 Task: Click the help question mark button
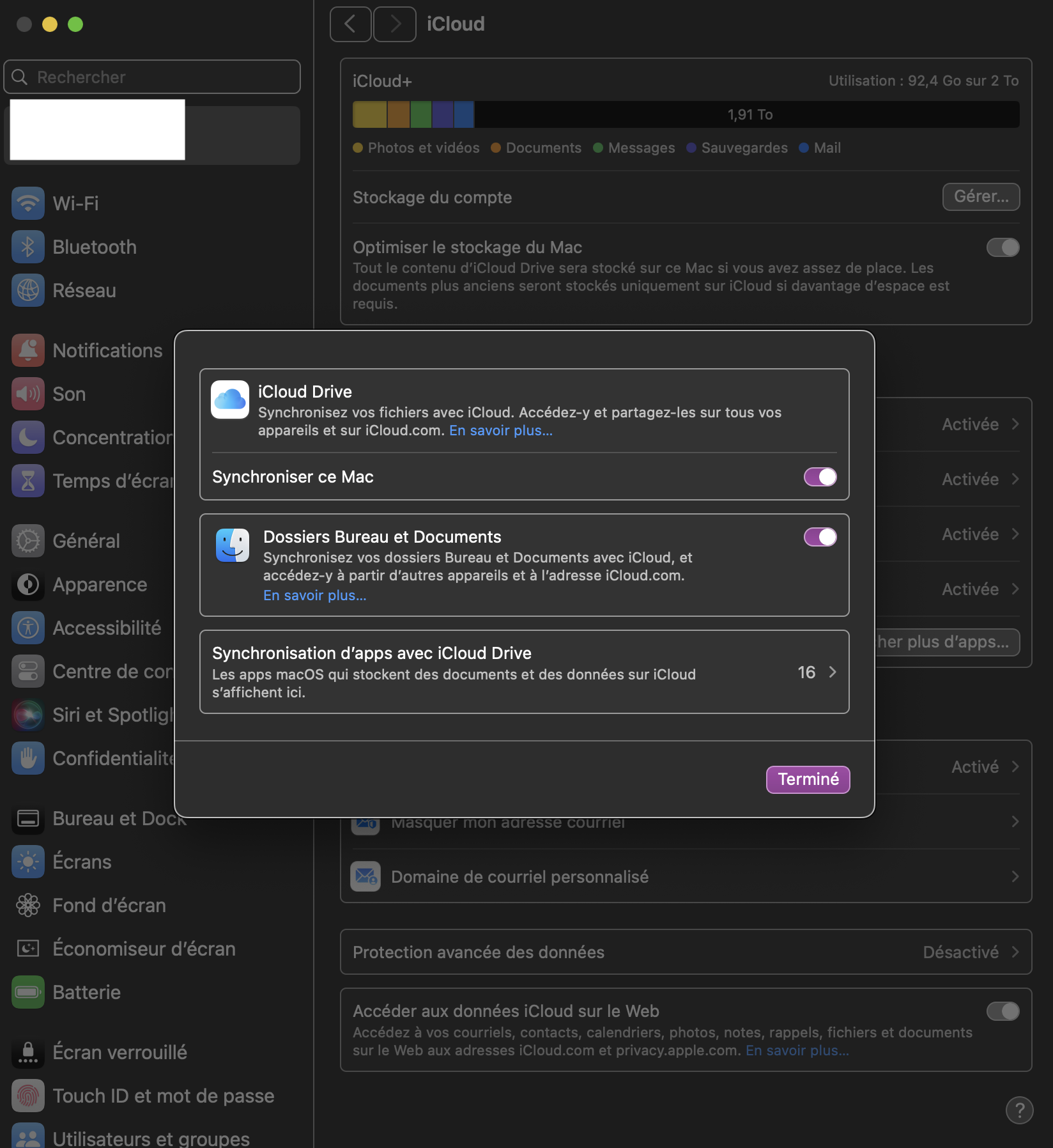(x=1019, y=1110)
